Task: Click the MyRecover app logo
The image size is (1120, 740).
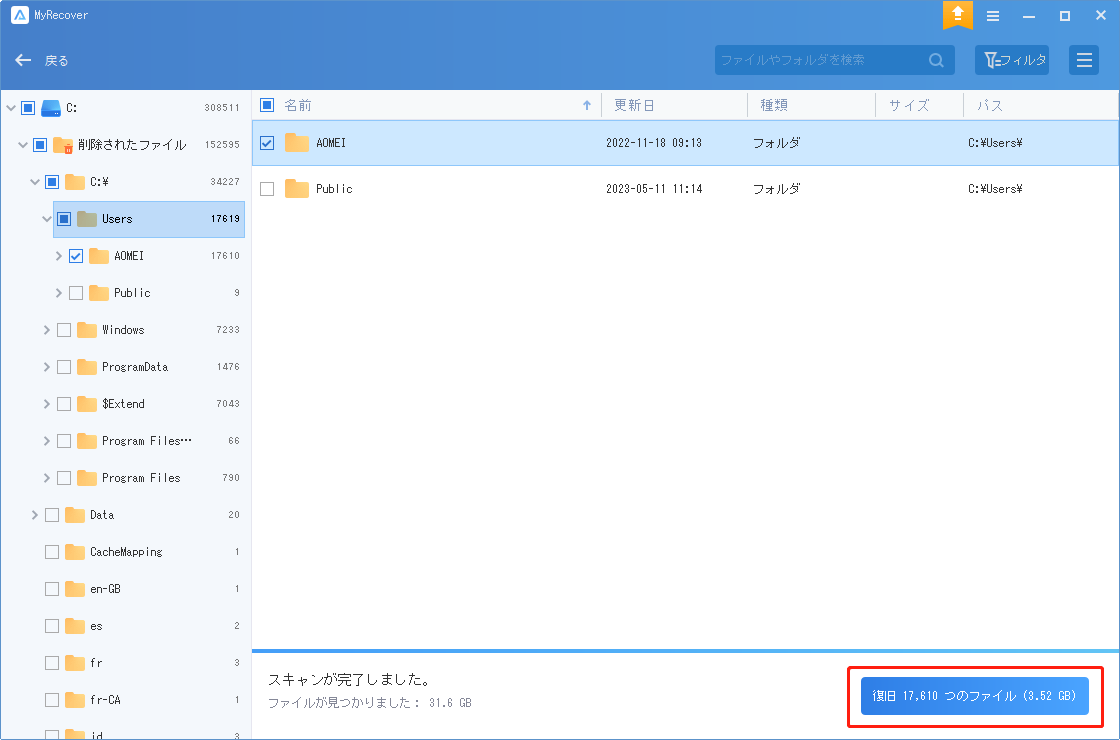Action: pyautogui.click(x=20, y=14)
